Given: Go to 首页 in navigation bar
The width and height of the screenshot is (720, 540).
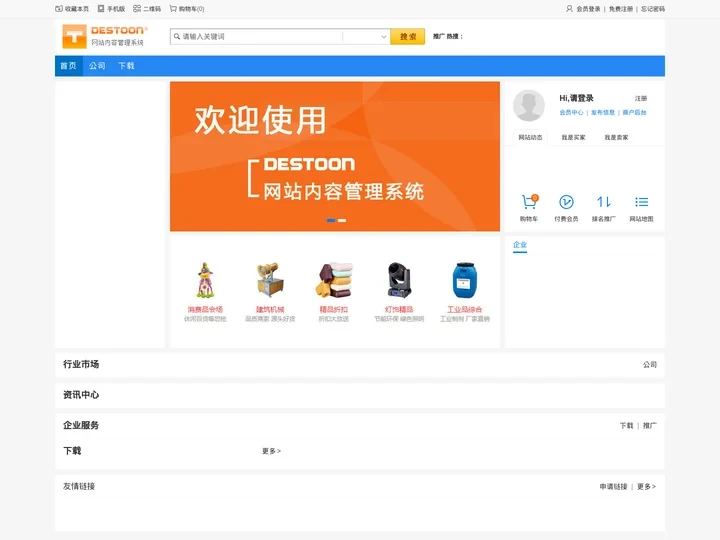Looking at the screenshot, I should [x=68, y=66].
